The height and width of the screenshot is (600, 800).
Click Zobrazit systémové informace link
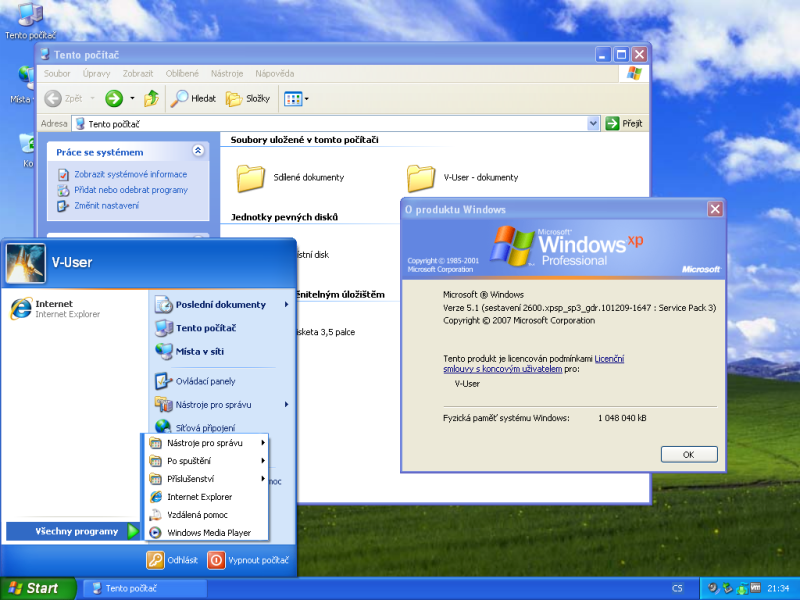coord(131,174)
